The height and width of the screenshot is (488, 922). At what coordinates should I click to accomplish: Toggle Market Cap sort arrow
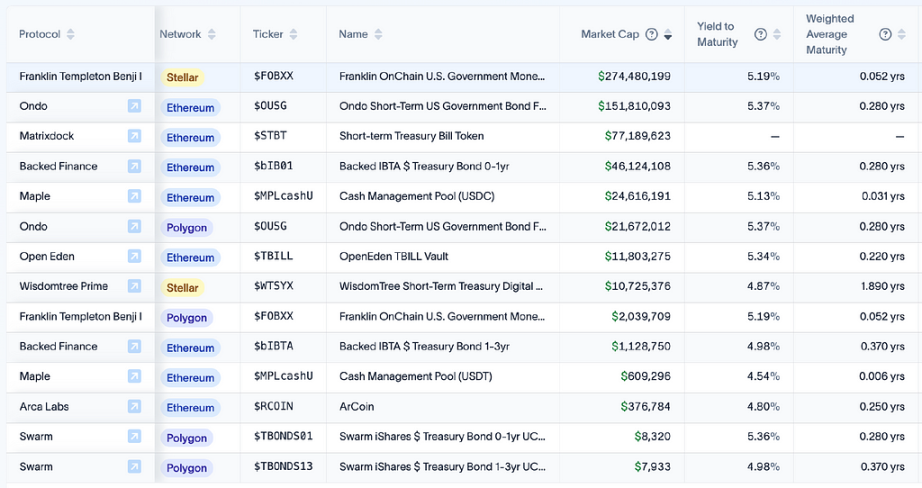click(x=667, y=34)
